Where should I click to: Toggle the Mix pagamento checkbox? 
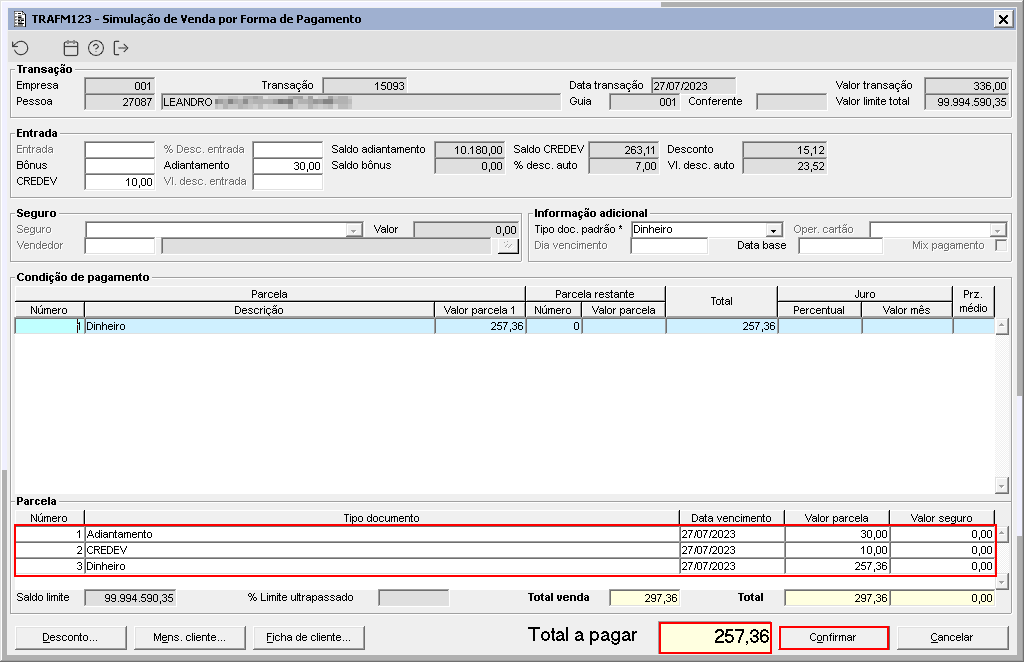[x=1000, y=245]
